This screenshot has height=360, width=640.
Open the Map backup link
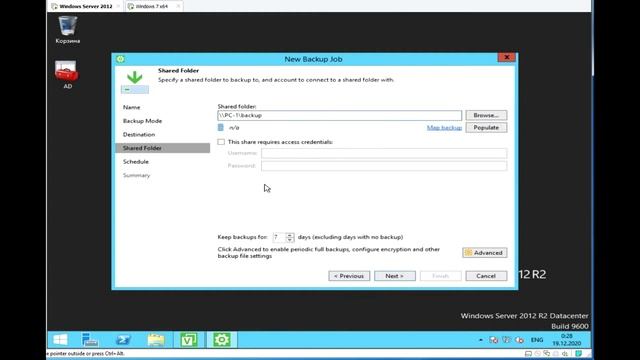pos(444,128)
